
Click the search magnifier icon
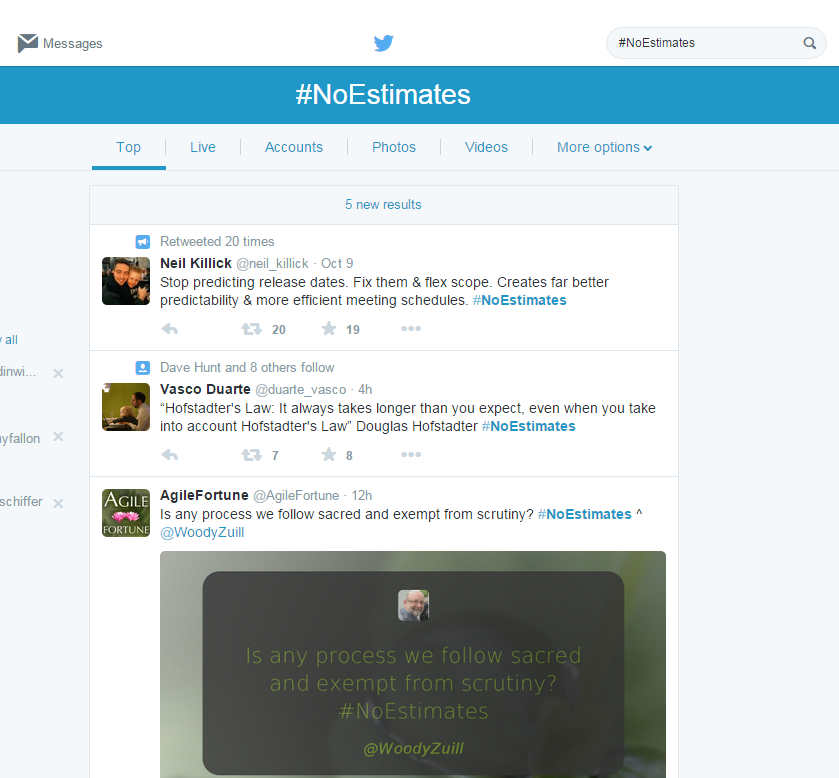[x=809, y=43]
